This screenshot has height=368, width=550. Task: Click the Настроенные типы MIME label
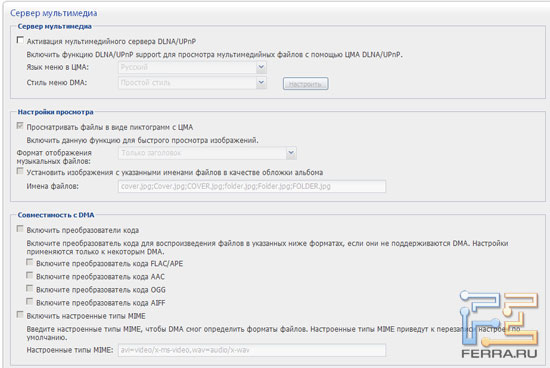(70, 350)
